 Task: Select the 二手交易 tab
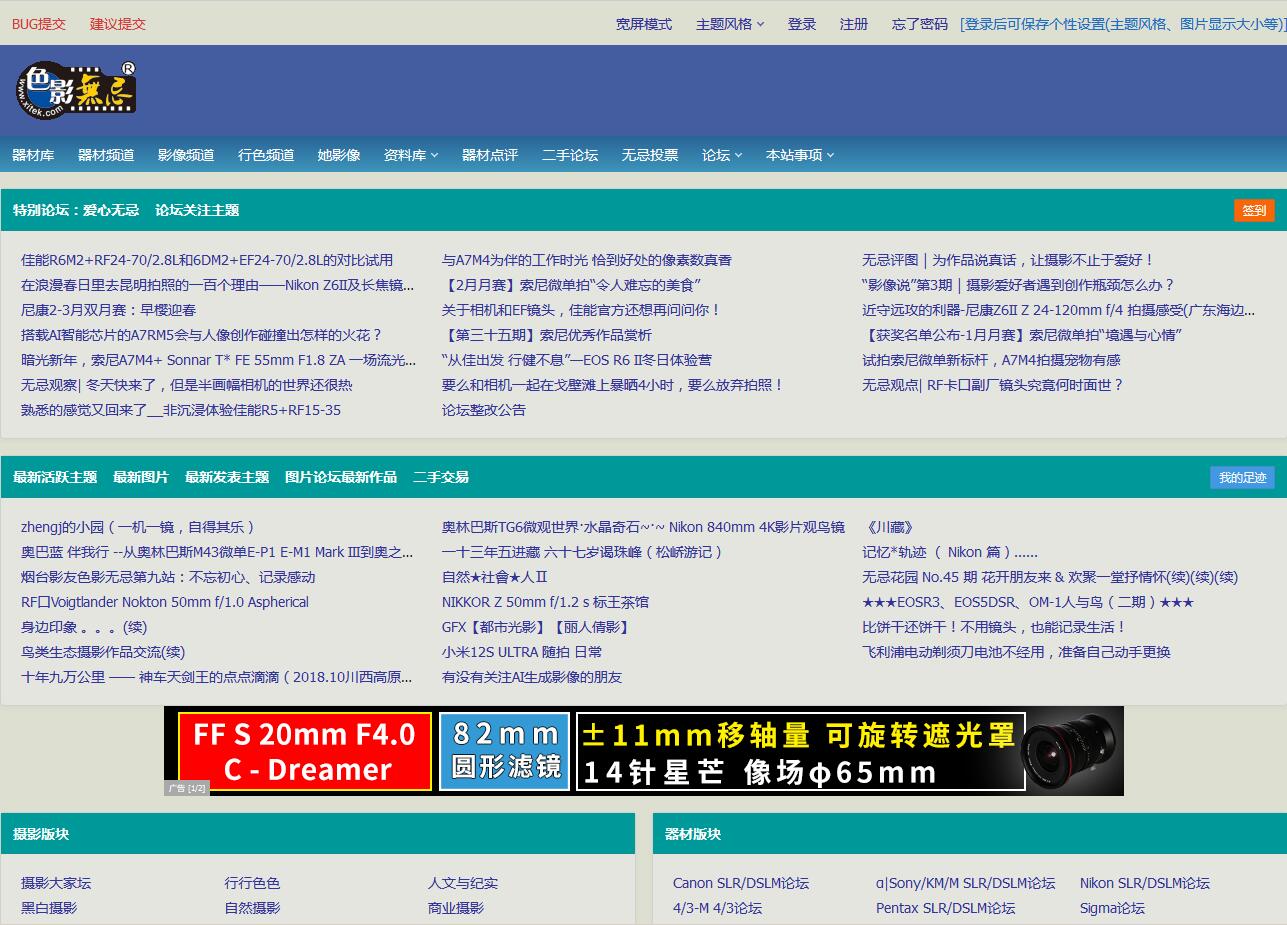[x=441, y=477]
